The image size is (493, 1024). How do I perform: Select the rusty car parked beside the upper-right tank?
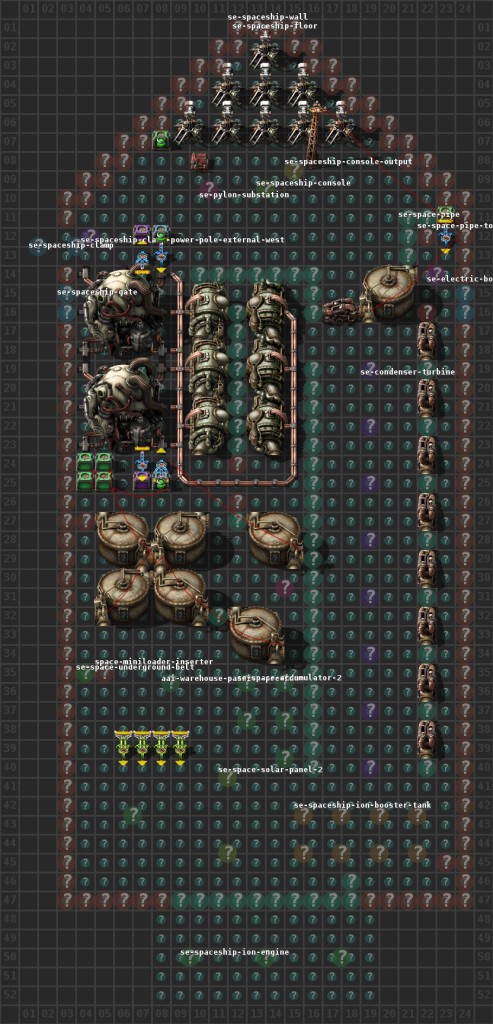pyautogui.click(x=343, y=311)
